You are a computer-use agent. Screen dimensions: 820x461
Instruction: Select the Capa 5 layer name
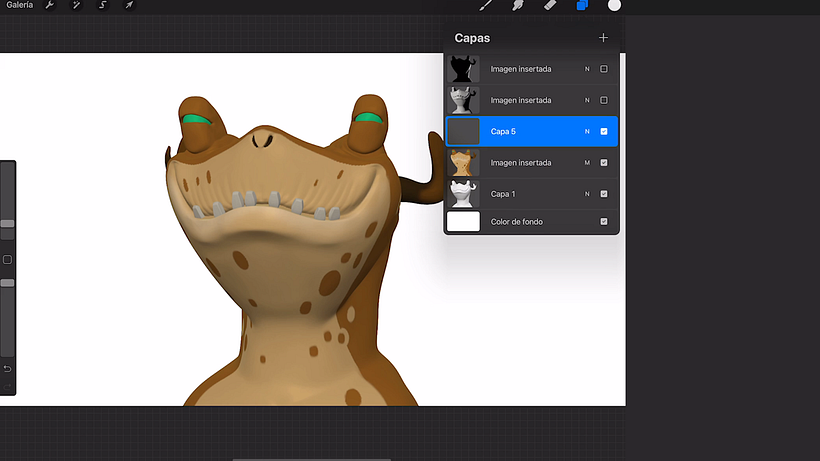click(503, 132)
